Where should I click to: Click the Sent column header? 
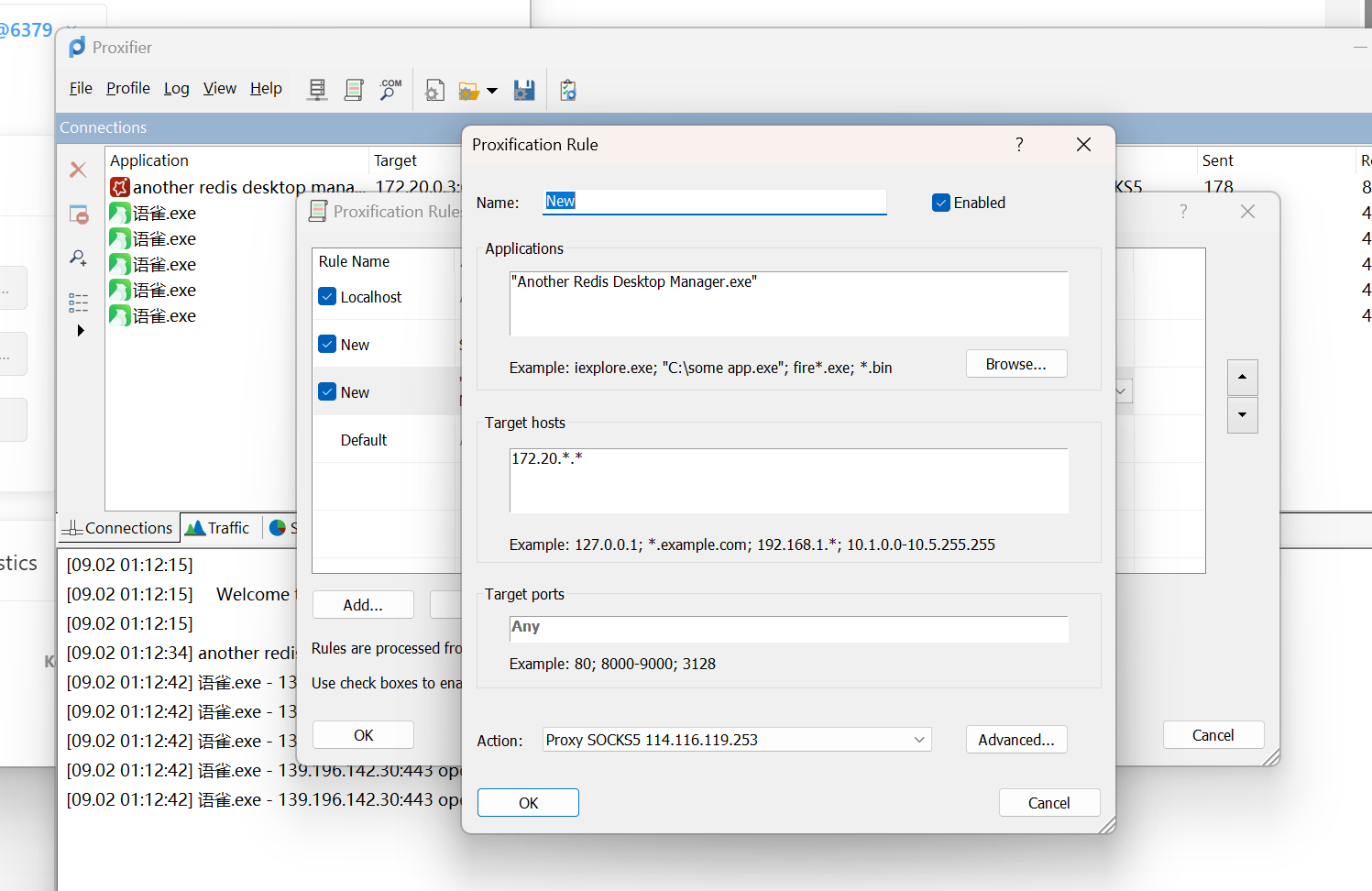click(1218, 160)
